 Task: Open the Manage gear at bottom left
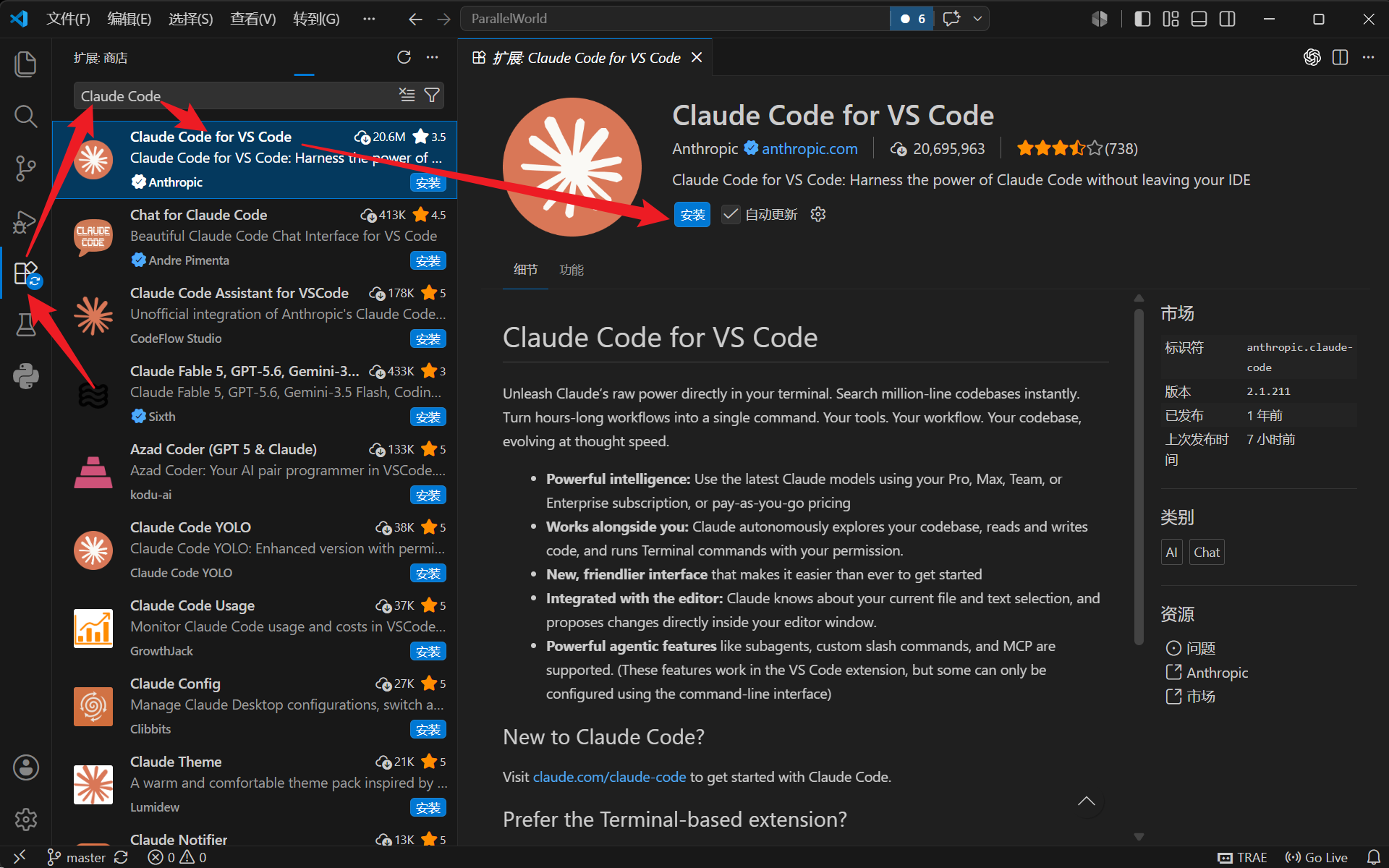click(x=26, y=819)
